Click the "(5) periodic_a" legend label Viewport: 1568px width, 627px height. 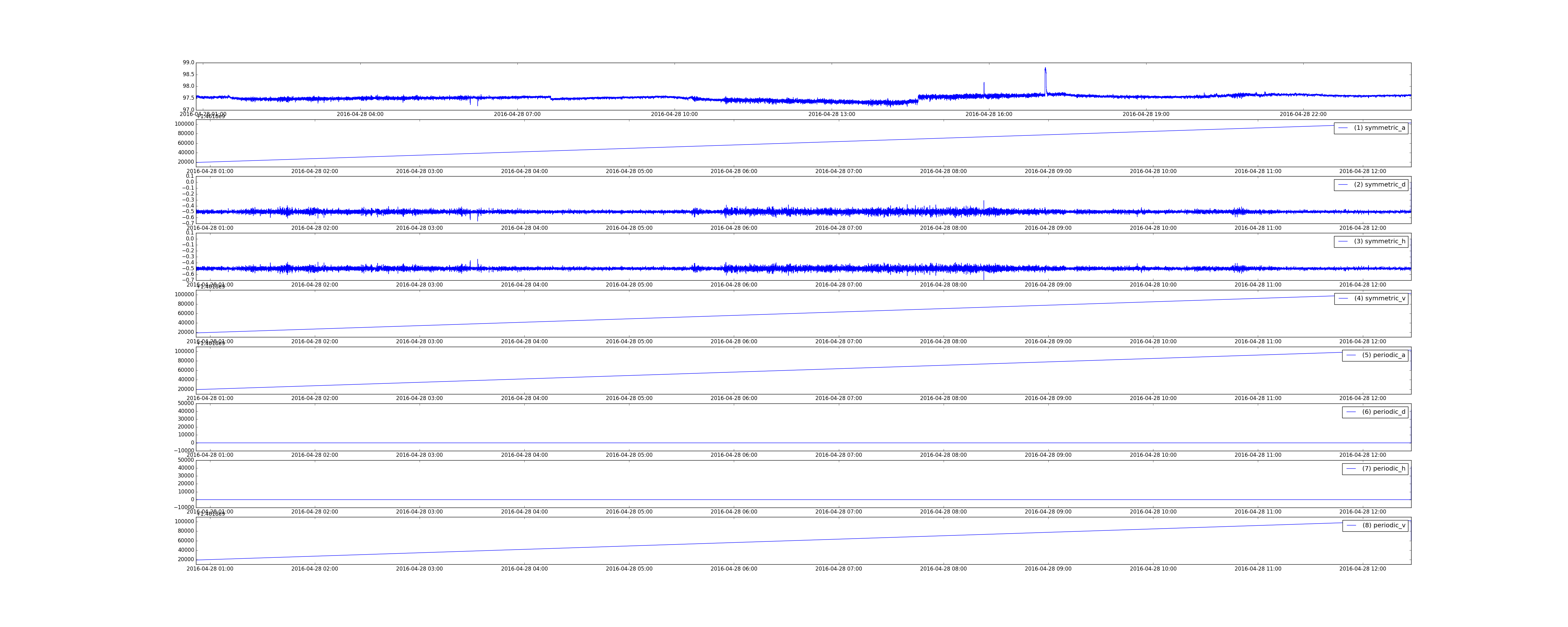[1384, 355]
